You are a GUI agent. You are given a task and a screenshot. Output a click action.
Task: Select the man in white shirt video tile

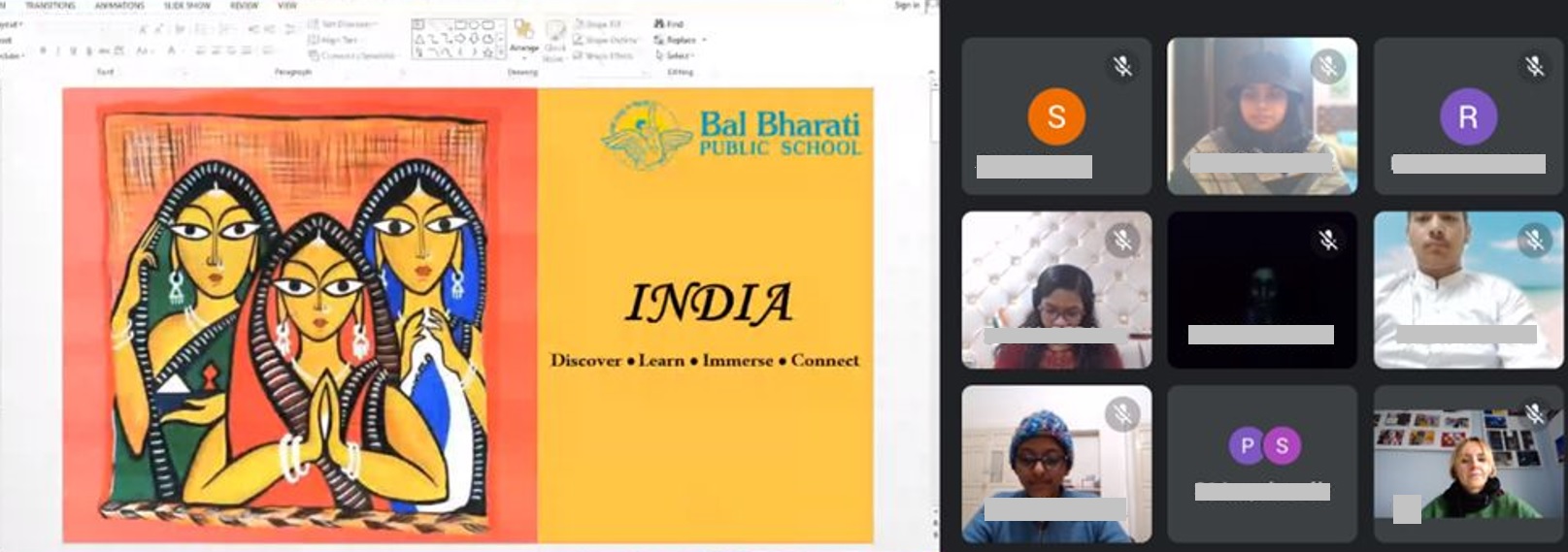click(1468, 290)
